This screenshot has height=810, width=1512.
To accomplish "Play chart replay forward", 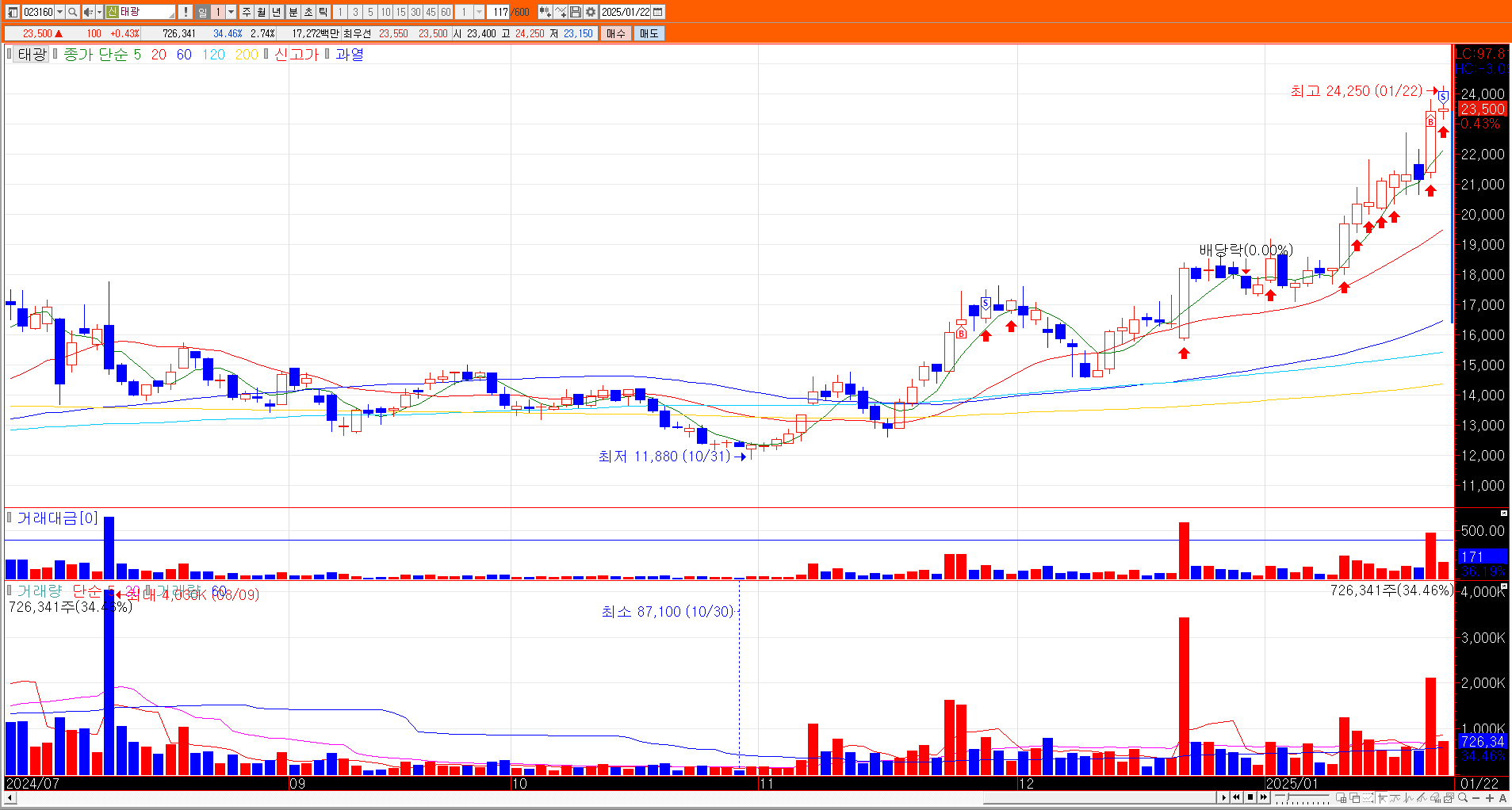I will pos(1224,797).
